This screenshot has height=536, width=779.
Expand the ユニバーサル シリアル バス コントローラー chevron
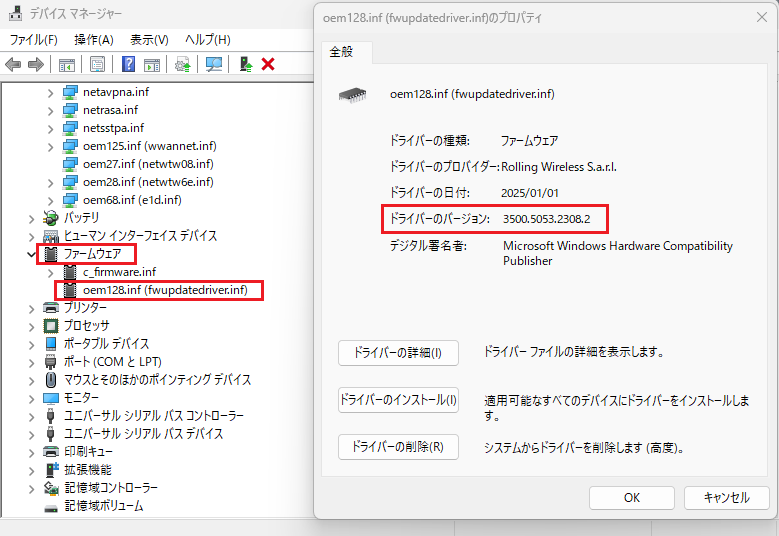click(x=31, y=416)
